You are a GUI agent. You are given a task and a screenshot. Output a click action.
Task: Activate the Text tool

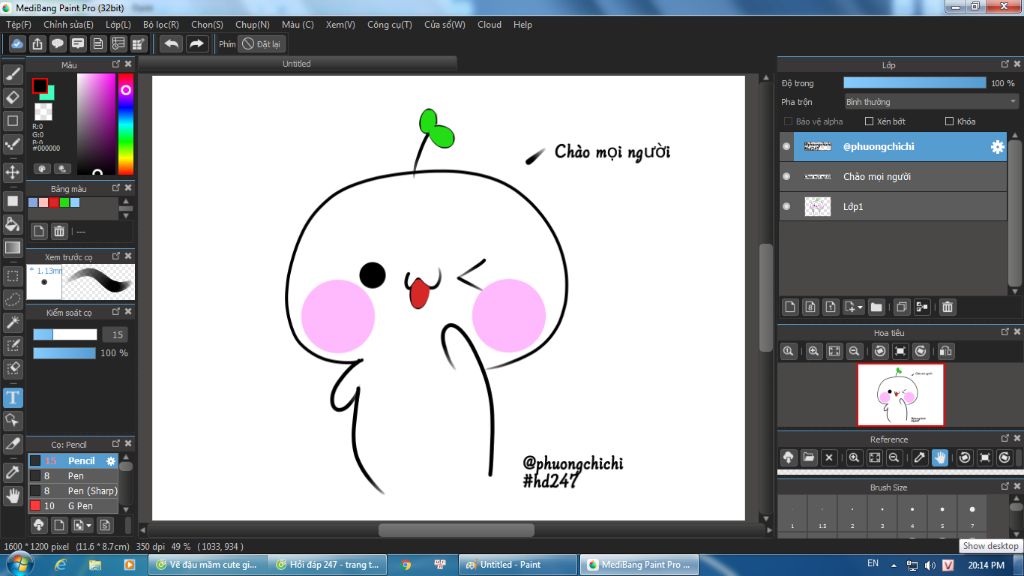pyautogui.click(x=12, y=398)
